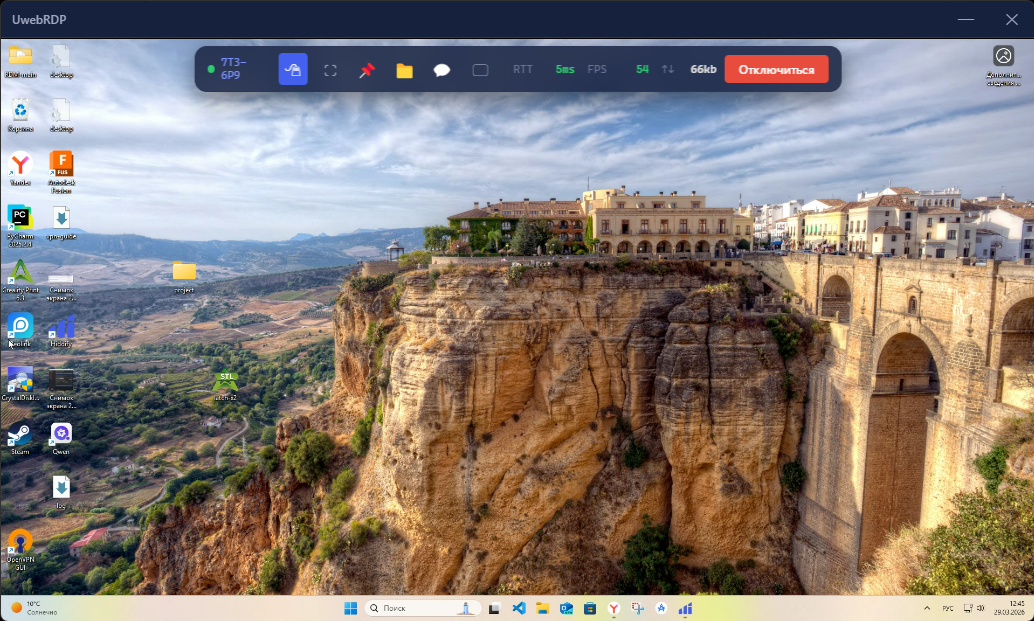Open the Солнечно weather widget

(x=35, y=607)
